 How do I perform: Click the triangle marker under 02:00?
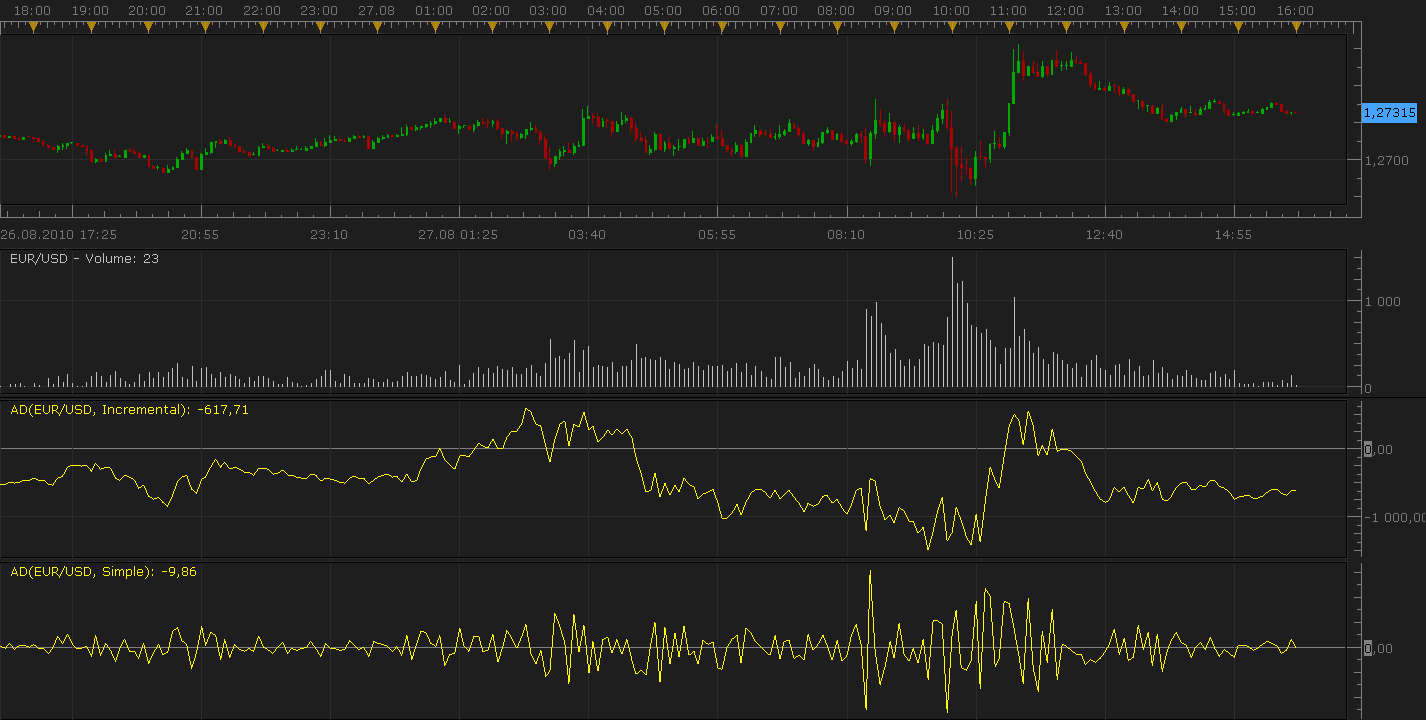tap(492, 28)
